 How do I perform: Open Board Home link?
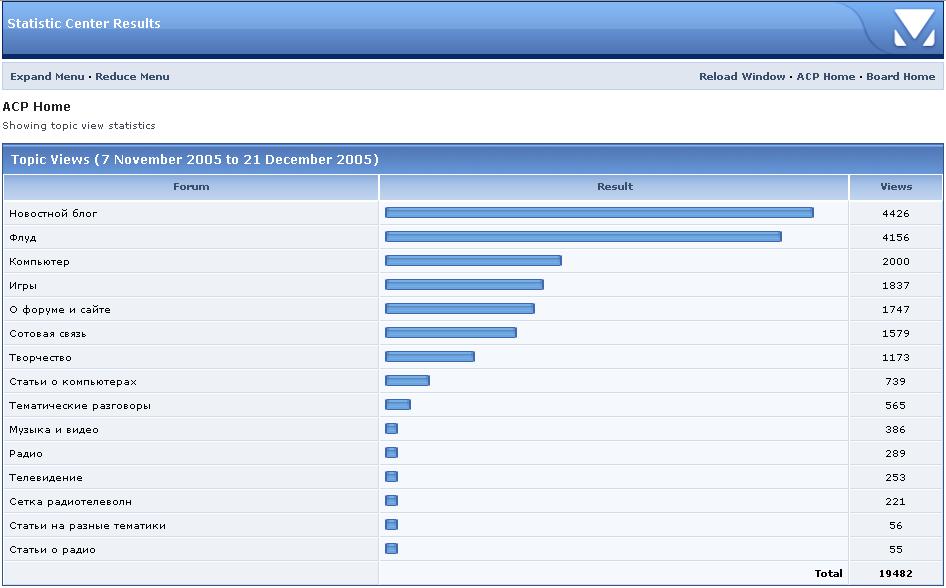pyautogui.click(x=900, y=77)
